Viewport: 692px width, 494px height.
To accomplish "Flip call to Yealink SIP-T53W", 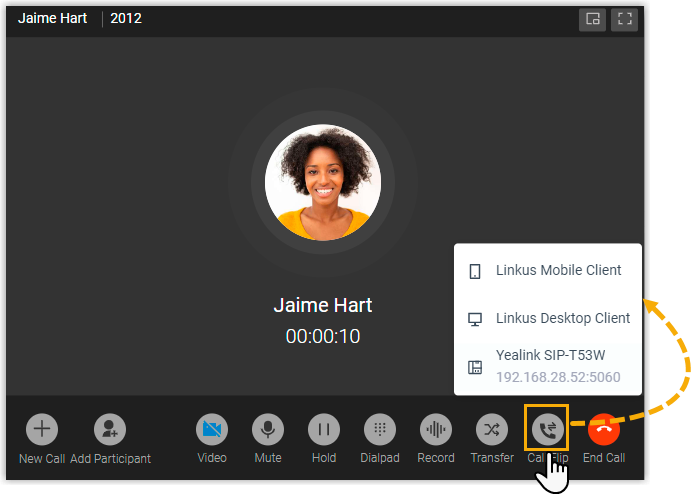I will click(548, 366).
